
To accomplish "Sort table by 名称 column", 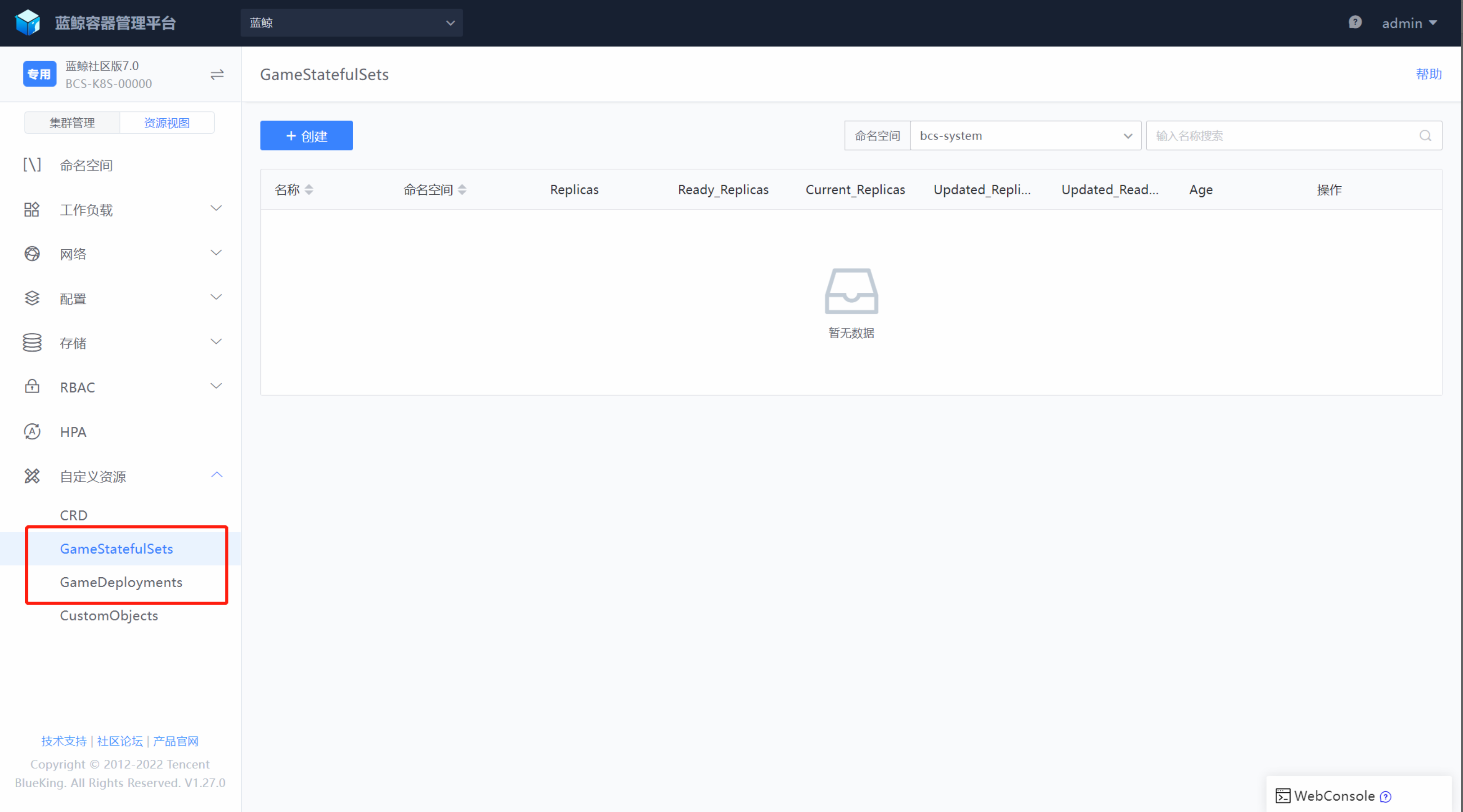I will [309, 190].
